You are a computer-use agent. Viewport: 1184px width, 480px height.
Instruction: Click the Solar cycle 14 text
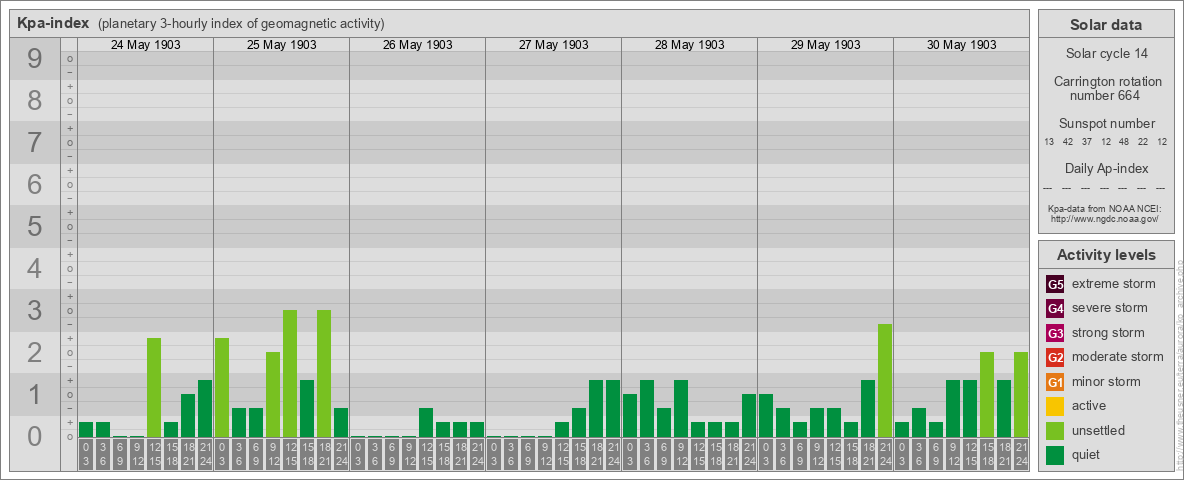click(x=1105, y=54)
